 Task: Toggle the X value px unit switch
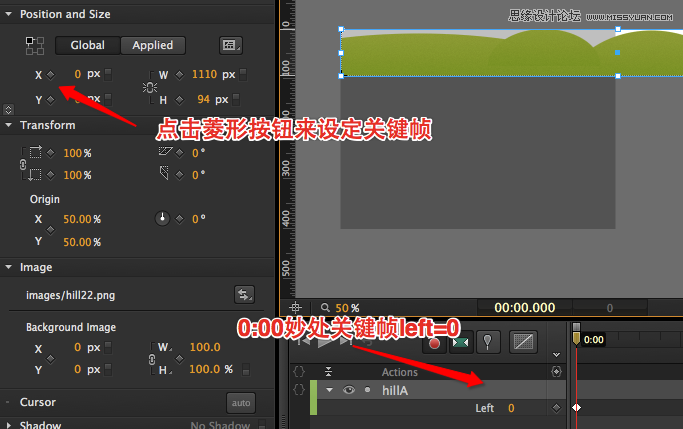108,74
